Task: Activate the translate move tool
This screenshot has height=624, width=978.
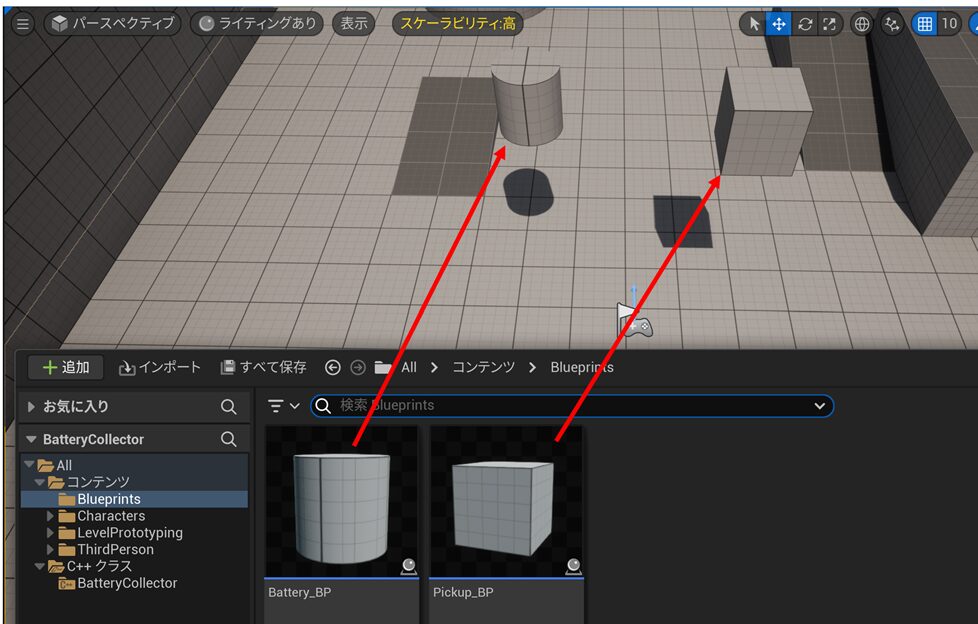Action: click(779, 24)
